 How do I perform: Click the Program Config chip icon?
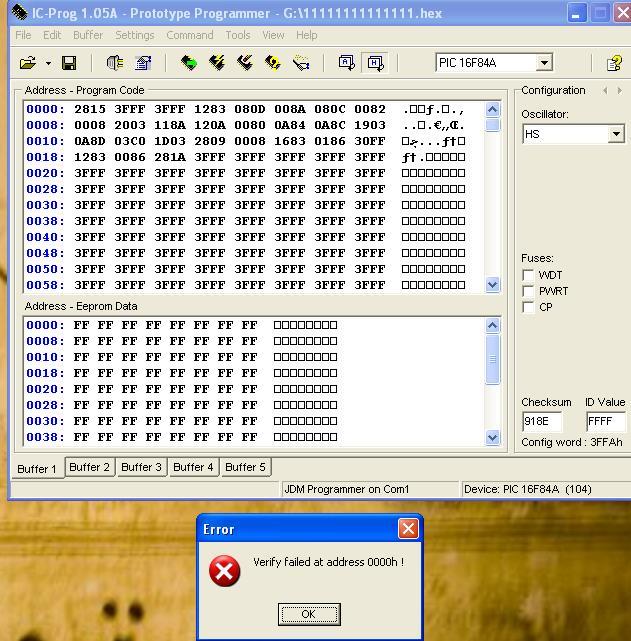coord(245,63)
